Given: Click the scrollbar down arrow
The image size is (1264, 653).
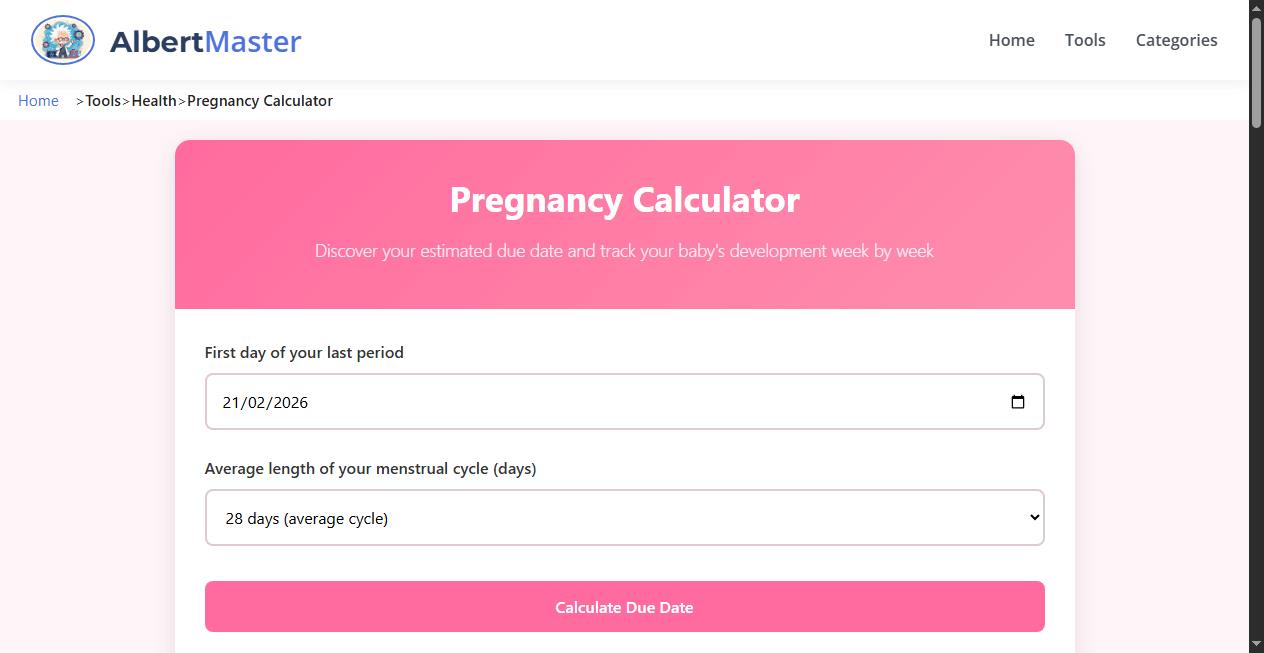Looking at the screenshot, I should click(x=1256, y=645).
